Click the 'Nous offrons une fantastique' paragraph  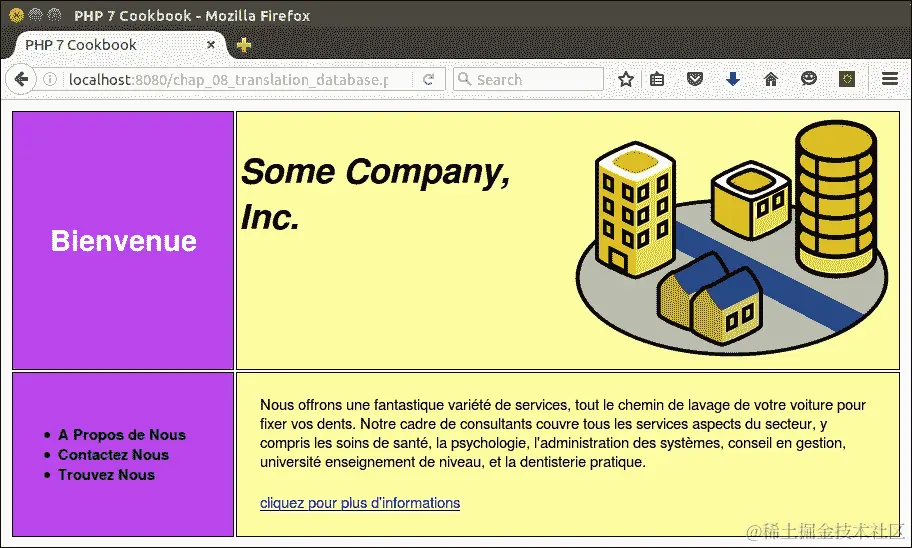(563, 433)
